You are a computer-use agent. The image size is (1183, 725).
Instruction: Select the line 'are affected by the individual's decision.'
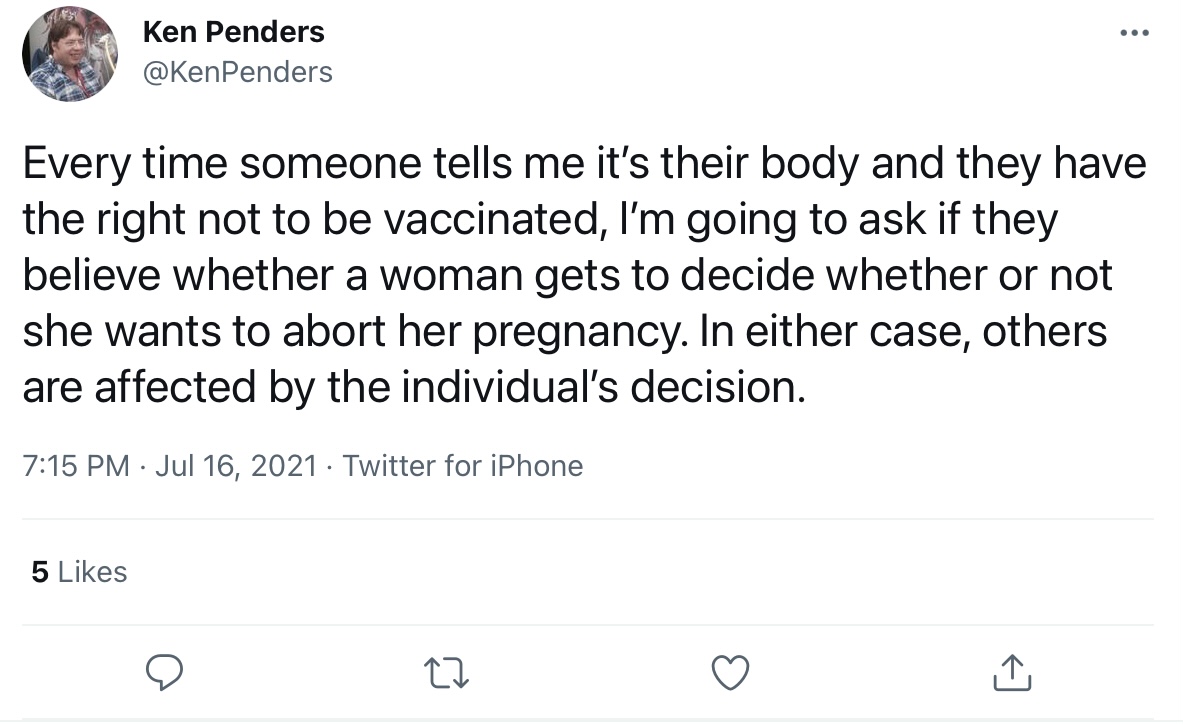tap(414, 386)
